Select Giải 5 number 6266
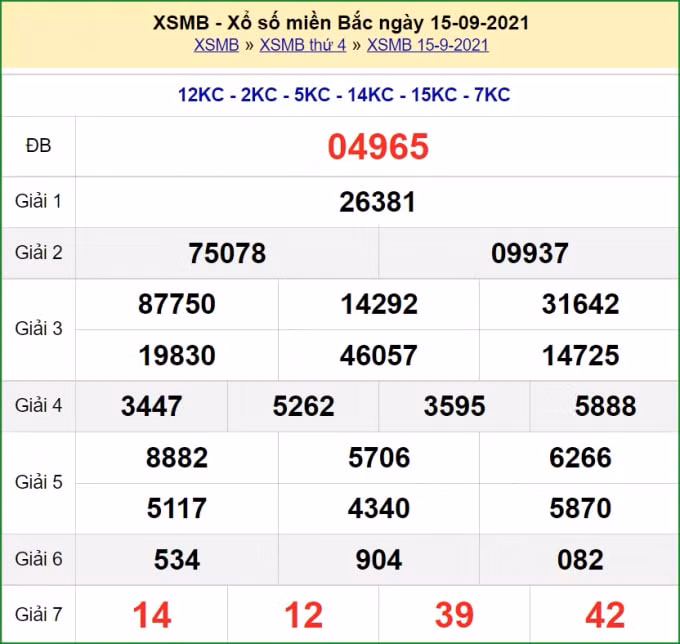Image resolution: width=680 pixels, height=644 pixels. [580, 458]
